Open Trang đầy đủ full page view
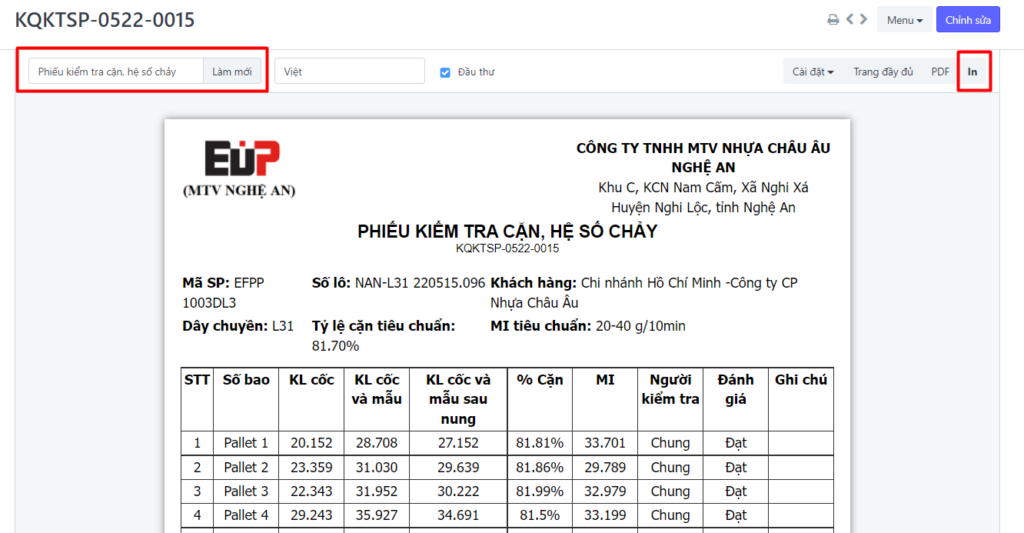The height and width of the screenshot is (533, 1024). click(x=883, y=72)
